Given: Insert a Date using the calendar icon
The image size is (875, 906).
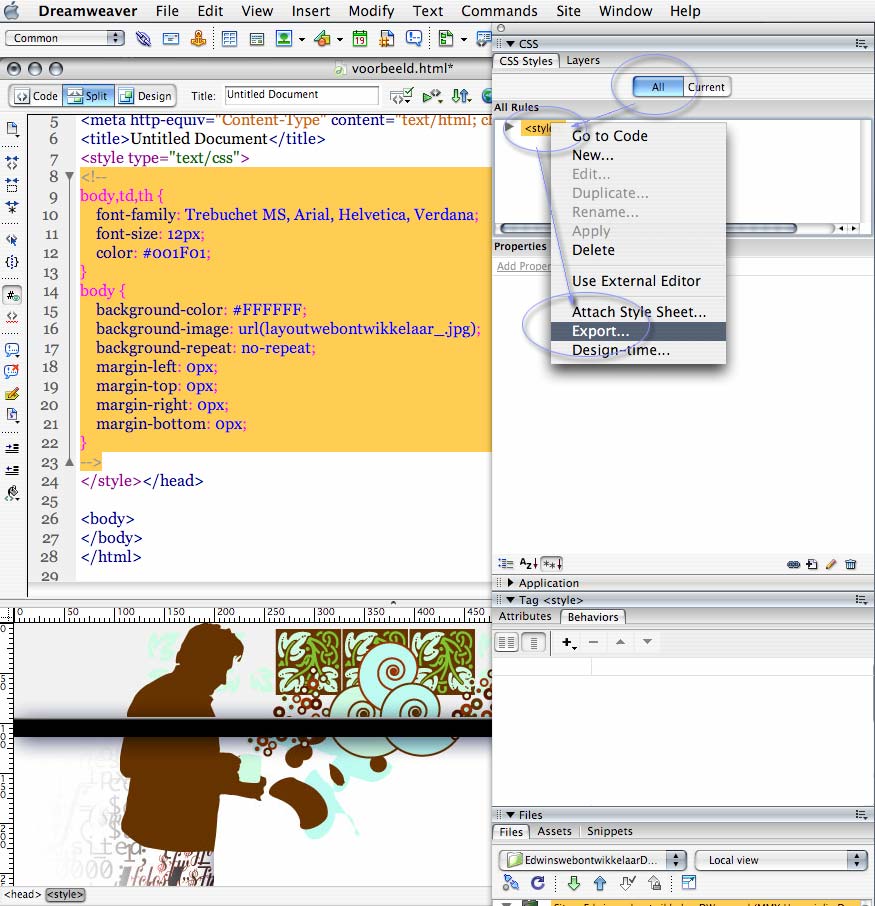Looking at the screenshot, I should pos(359,39).
